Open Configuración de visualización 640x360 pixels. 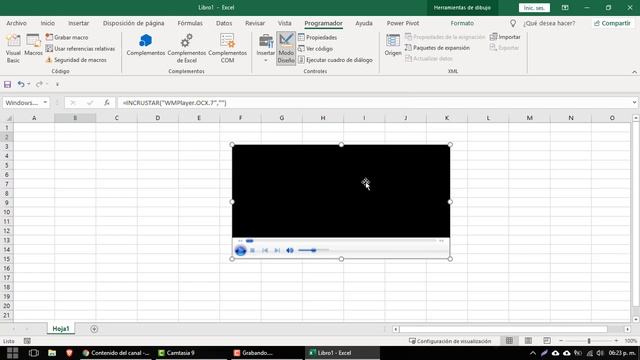coord(450,341)
